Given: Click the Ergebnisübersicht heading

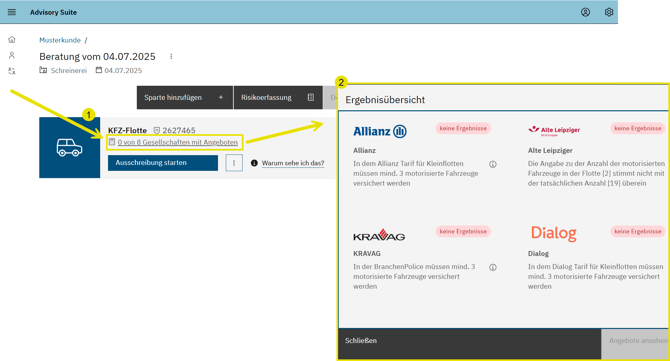Looking at the screenshot, I should coord(385,100).
